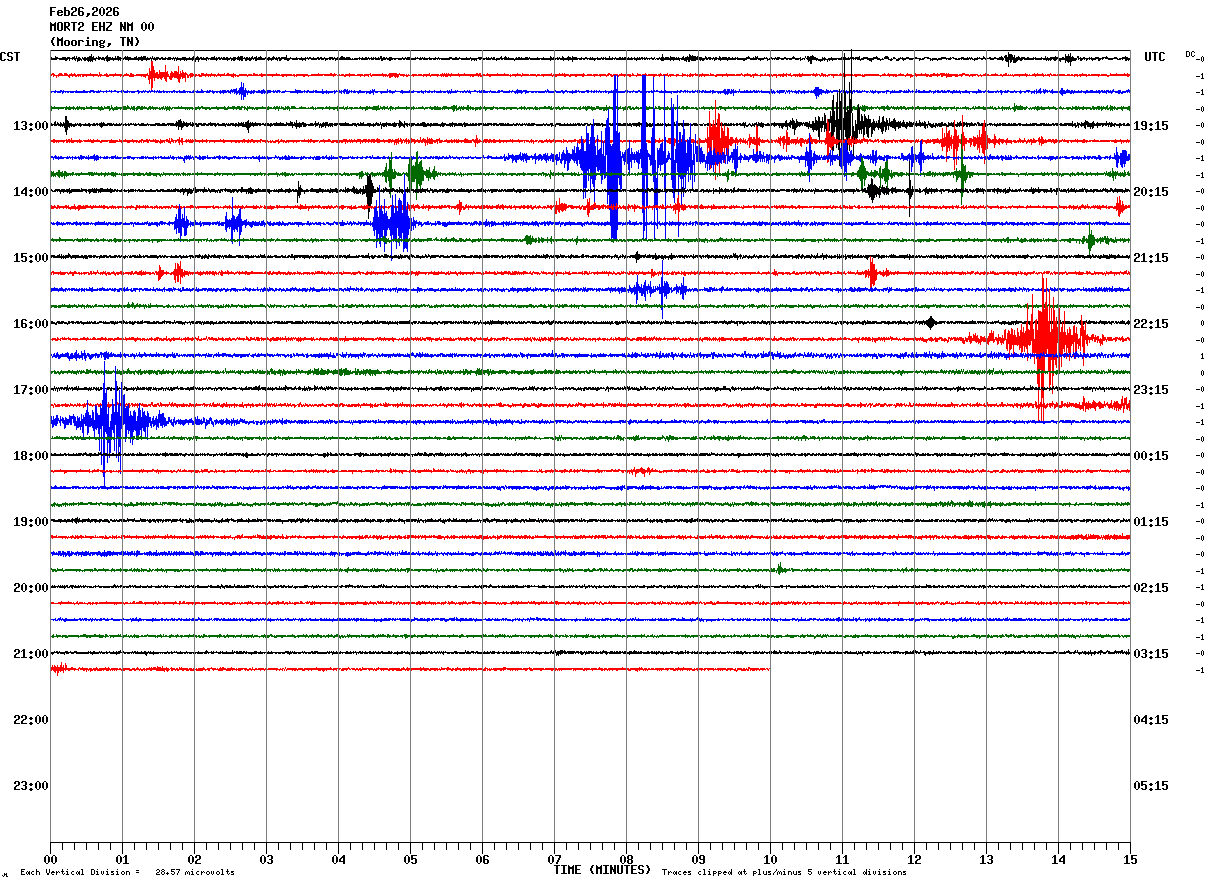
Task: Click the 05:15 UTC time label
Action: point(1151,786)
